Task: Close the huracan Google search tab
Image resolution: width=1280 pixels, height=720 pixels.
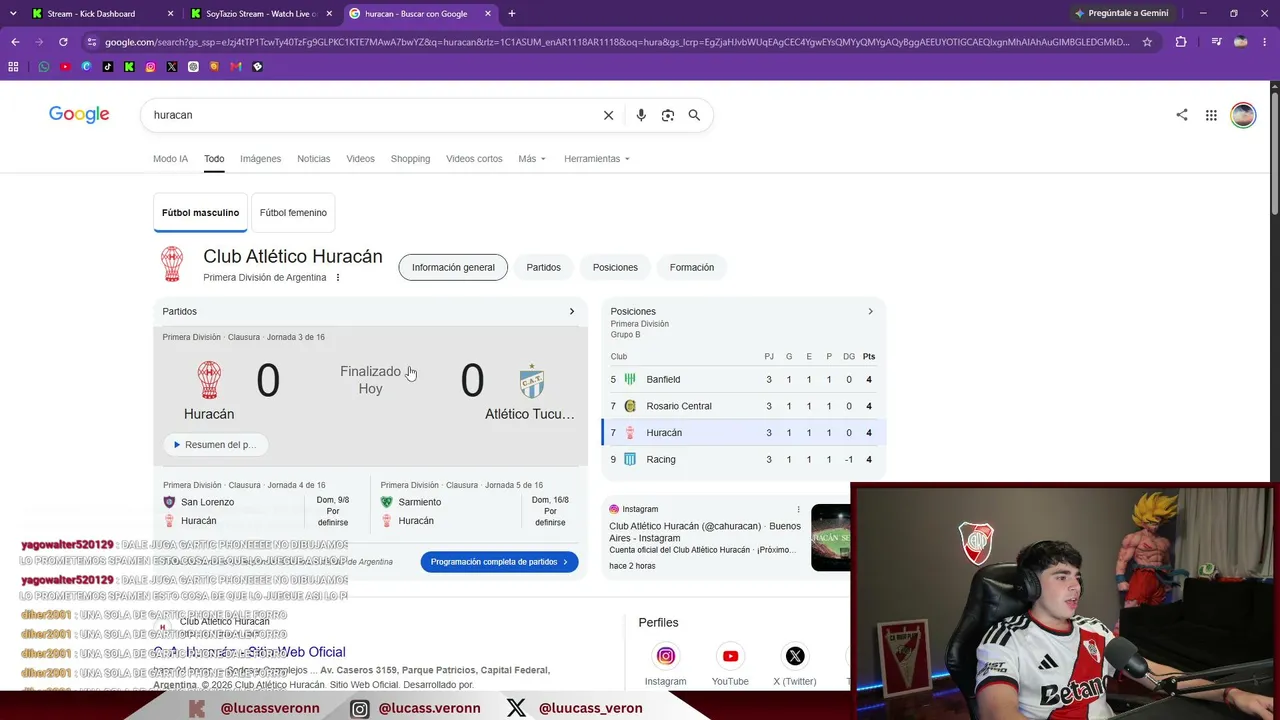Action: [x=488, y=14]
